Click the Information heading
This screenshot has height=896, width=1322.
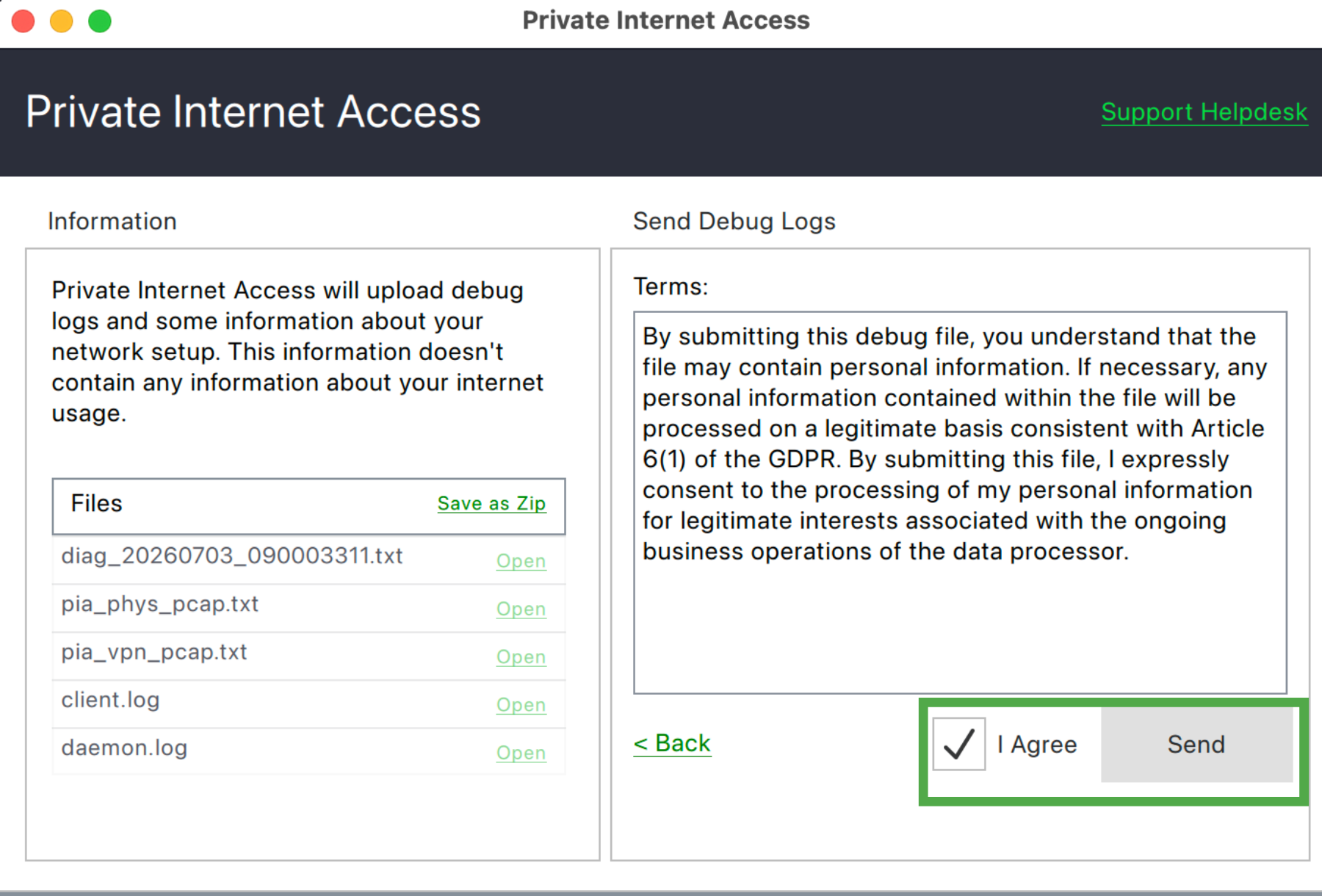pos(112,221)
